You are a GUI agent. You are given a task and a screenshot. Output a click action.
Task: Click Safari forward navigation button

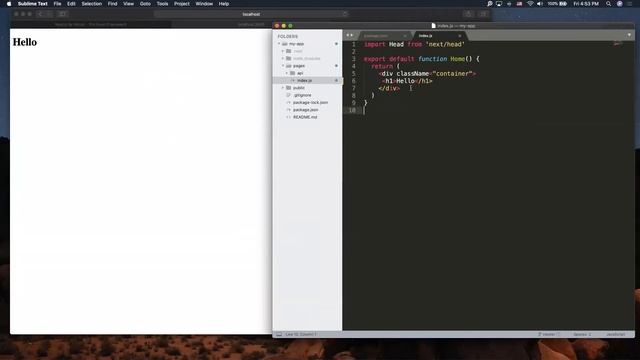49,14
